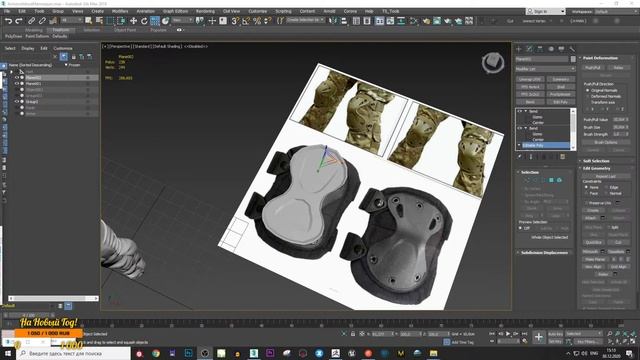640x360 pixels.
Task: Click the Edit Poly modifier button
Action: (560, 102)
